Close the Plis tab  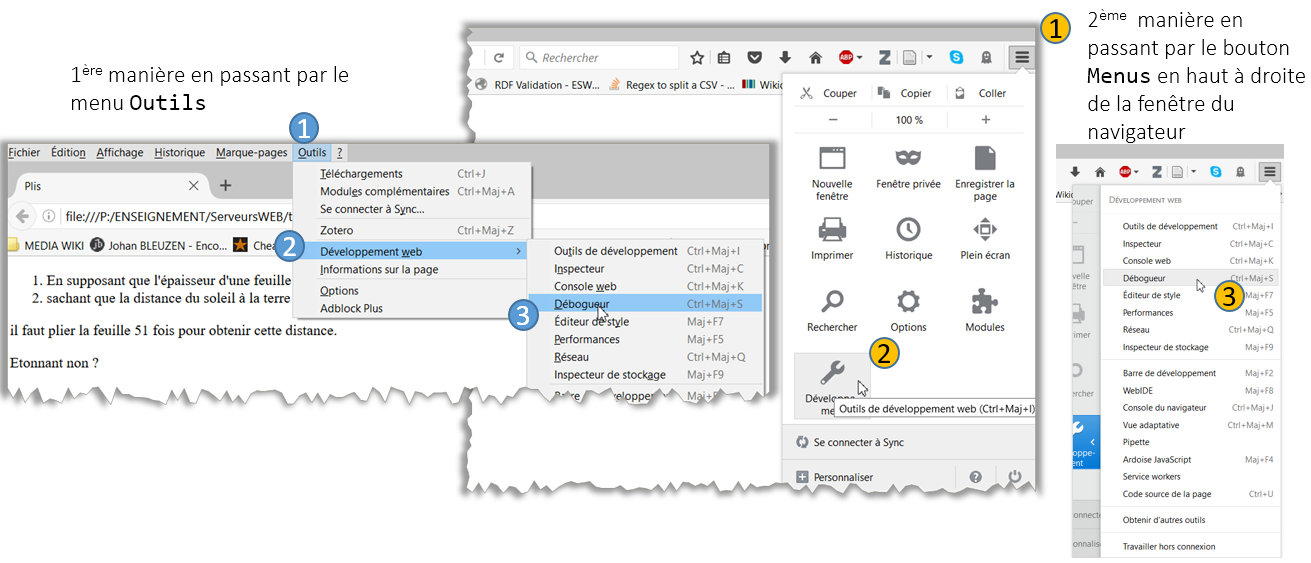point(194,186)
